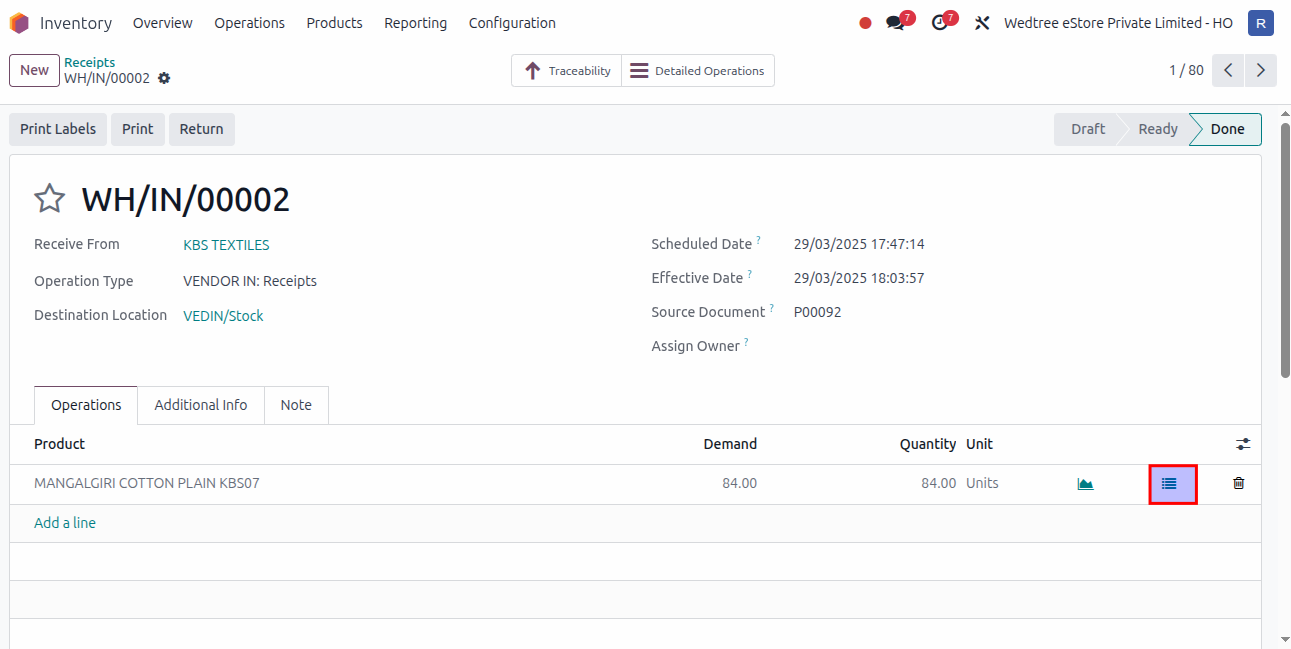This screenshot has height=649, width=1291.
Task: Delete the Mangalgiri Cotton line with trash icon
Action: 1239,484
